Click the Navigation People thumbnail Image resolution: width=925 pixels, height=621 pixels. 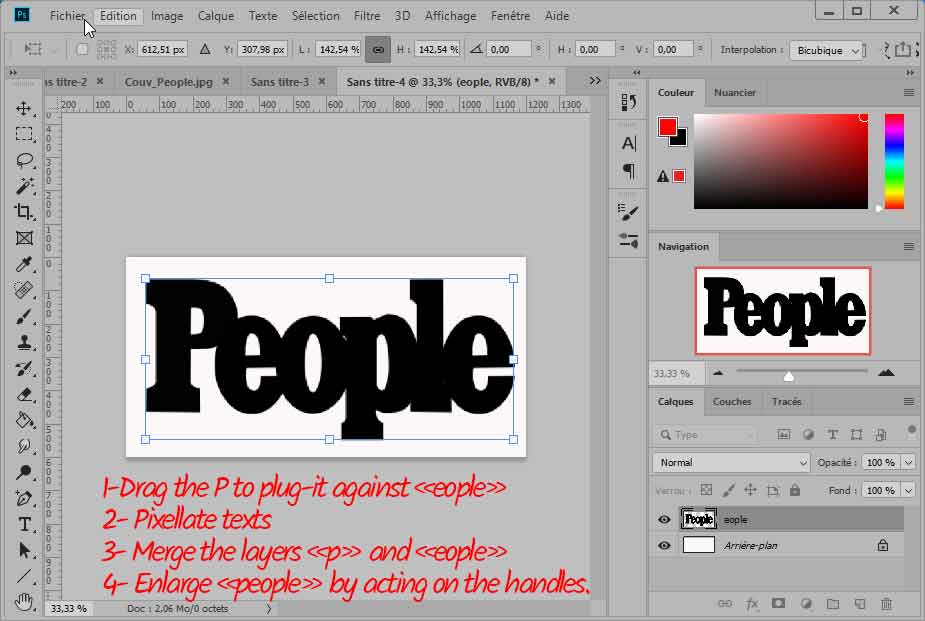783,311
